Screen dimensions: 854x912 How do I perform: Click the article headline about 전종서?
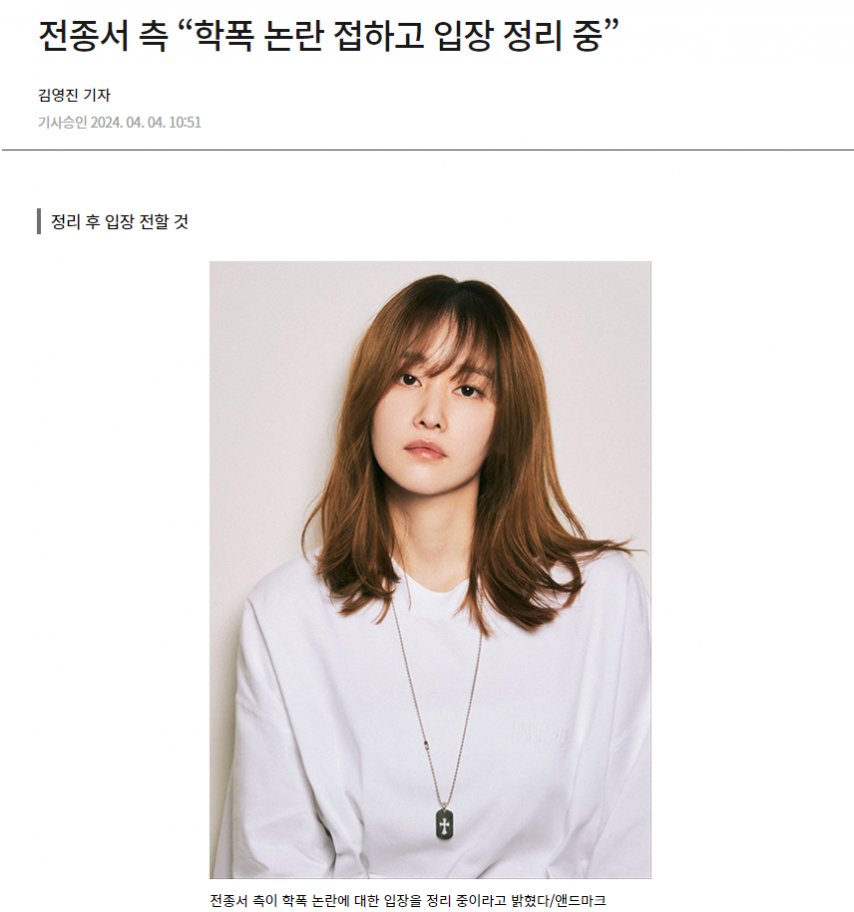329,35
